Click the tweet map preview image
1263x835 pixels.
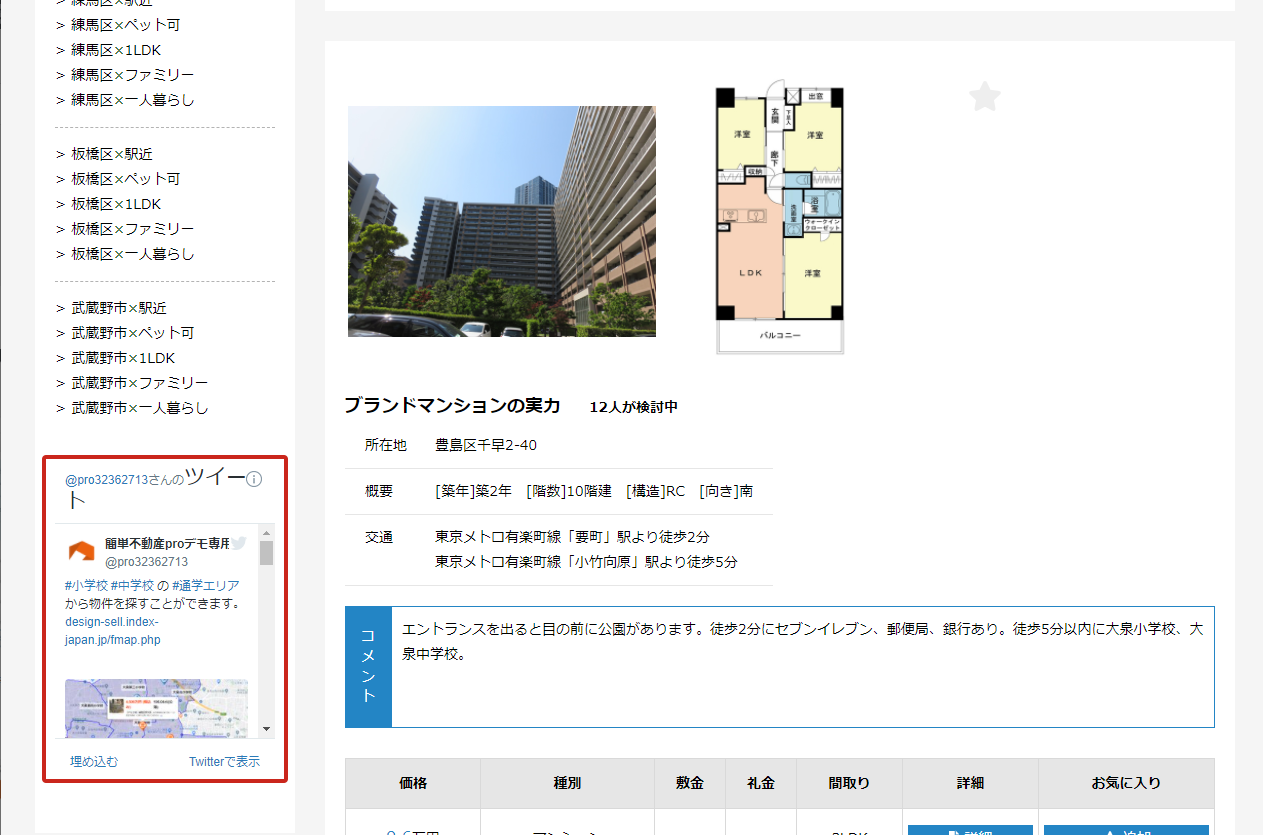pos(156,707)
